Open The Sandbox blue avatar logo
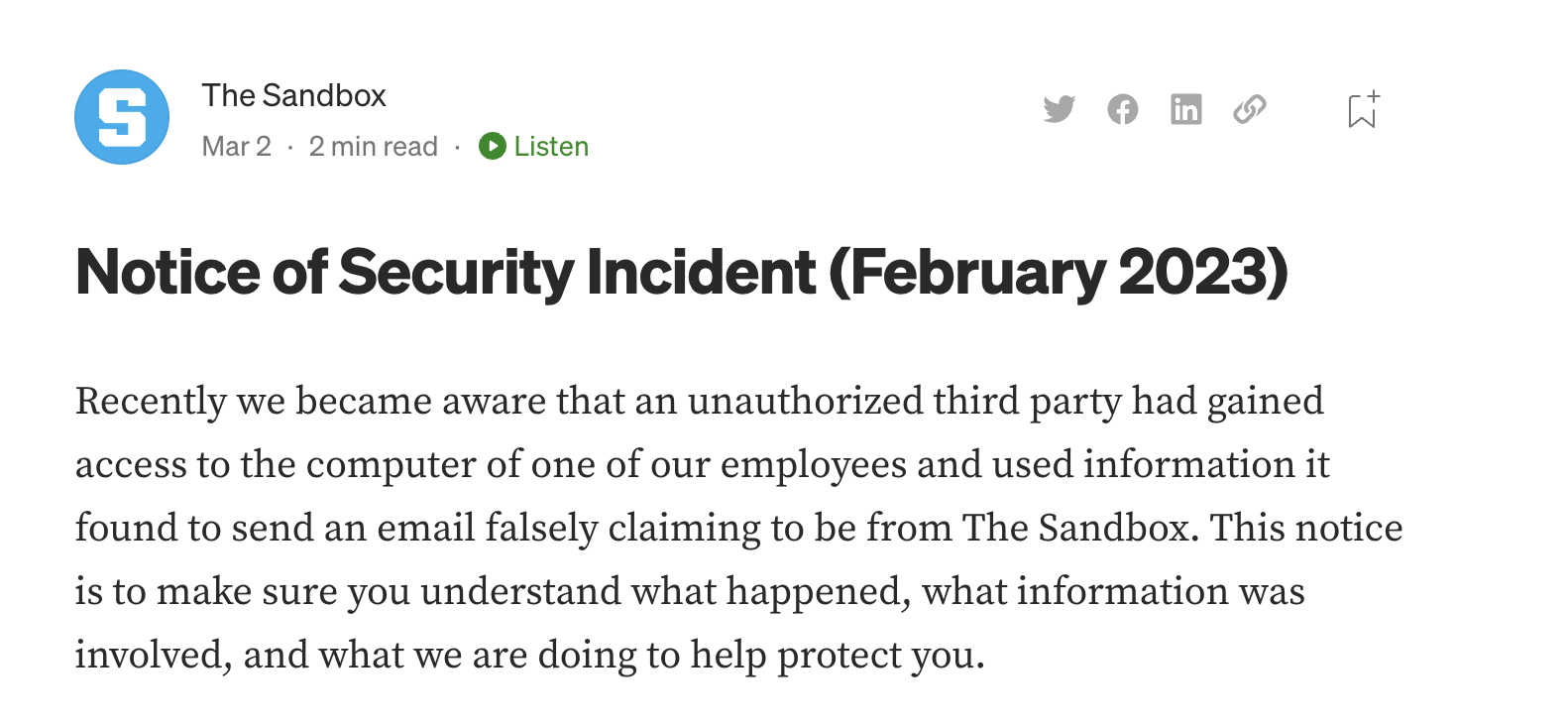 tap(122, 117)
